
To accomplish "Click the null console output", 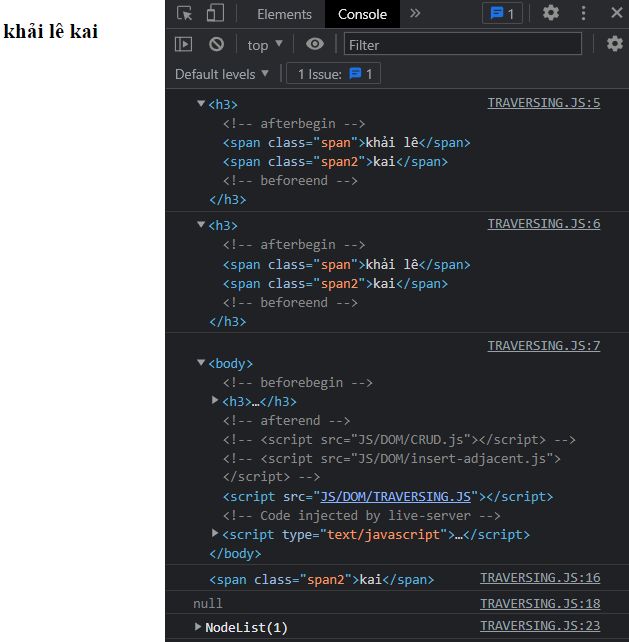I will click(x=208, y=604).
